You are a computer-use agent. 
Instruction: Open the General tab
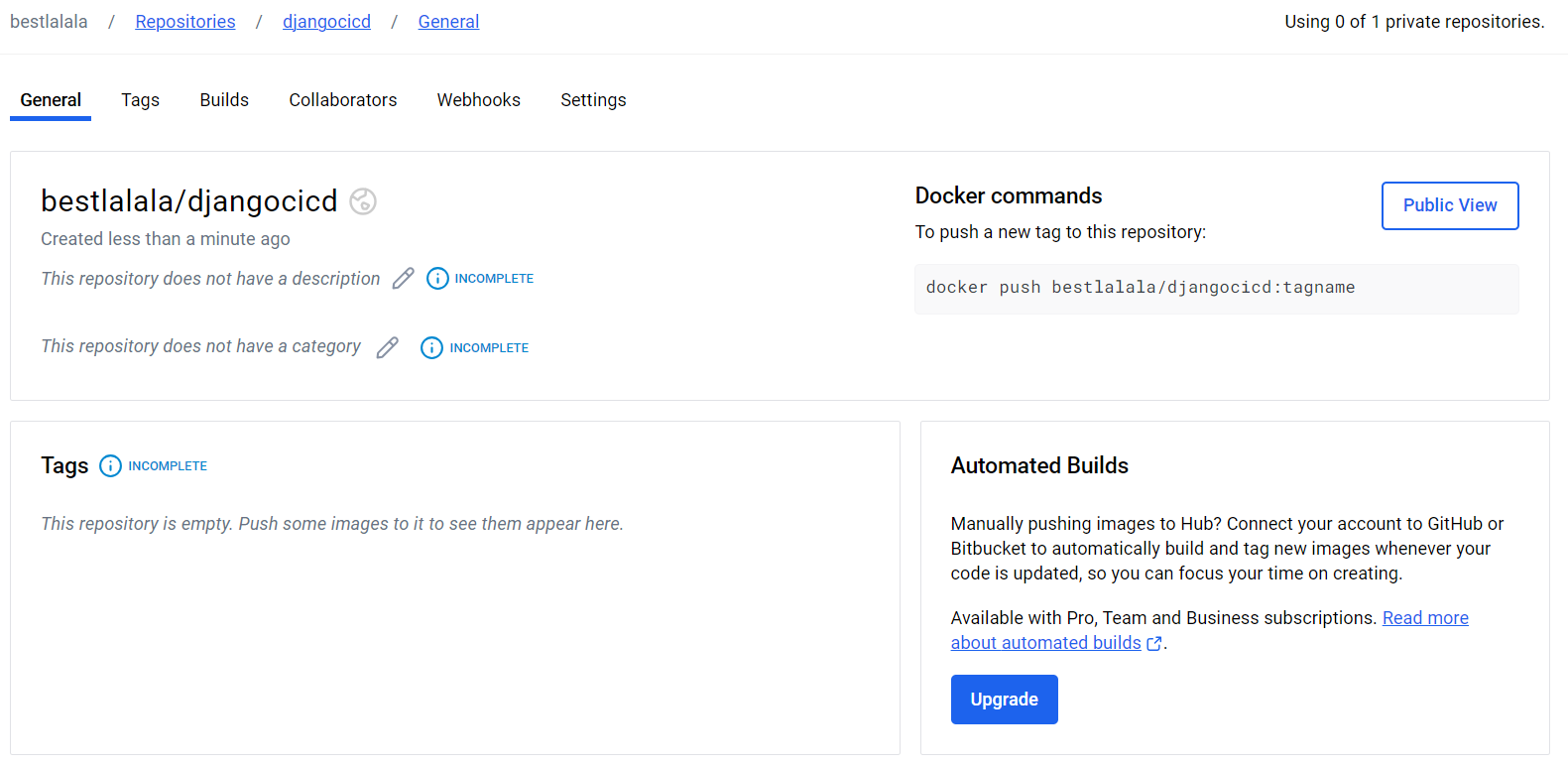(51, 100)
